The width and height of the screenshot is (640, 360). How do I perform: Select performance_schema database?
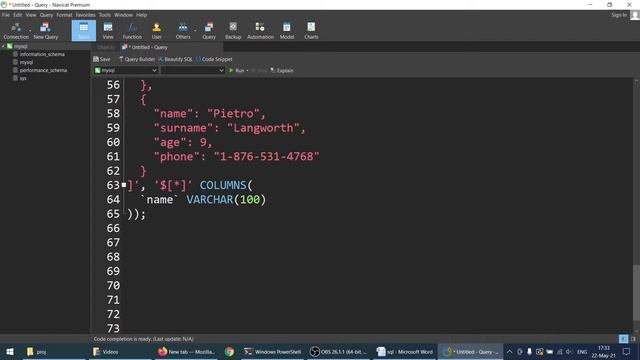(43, 70)
